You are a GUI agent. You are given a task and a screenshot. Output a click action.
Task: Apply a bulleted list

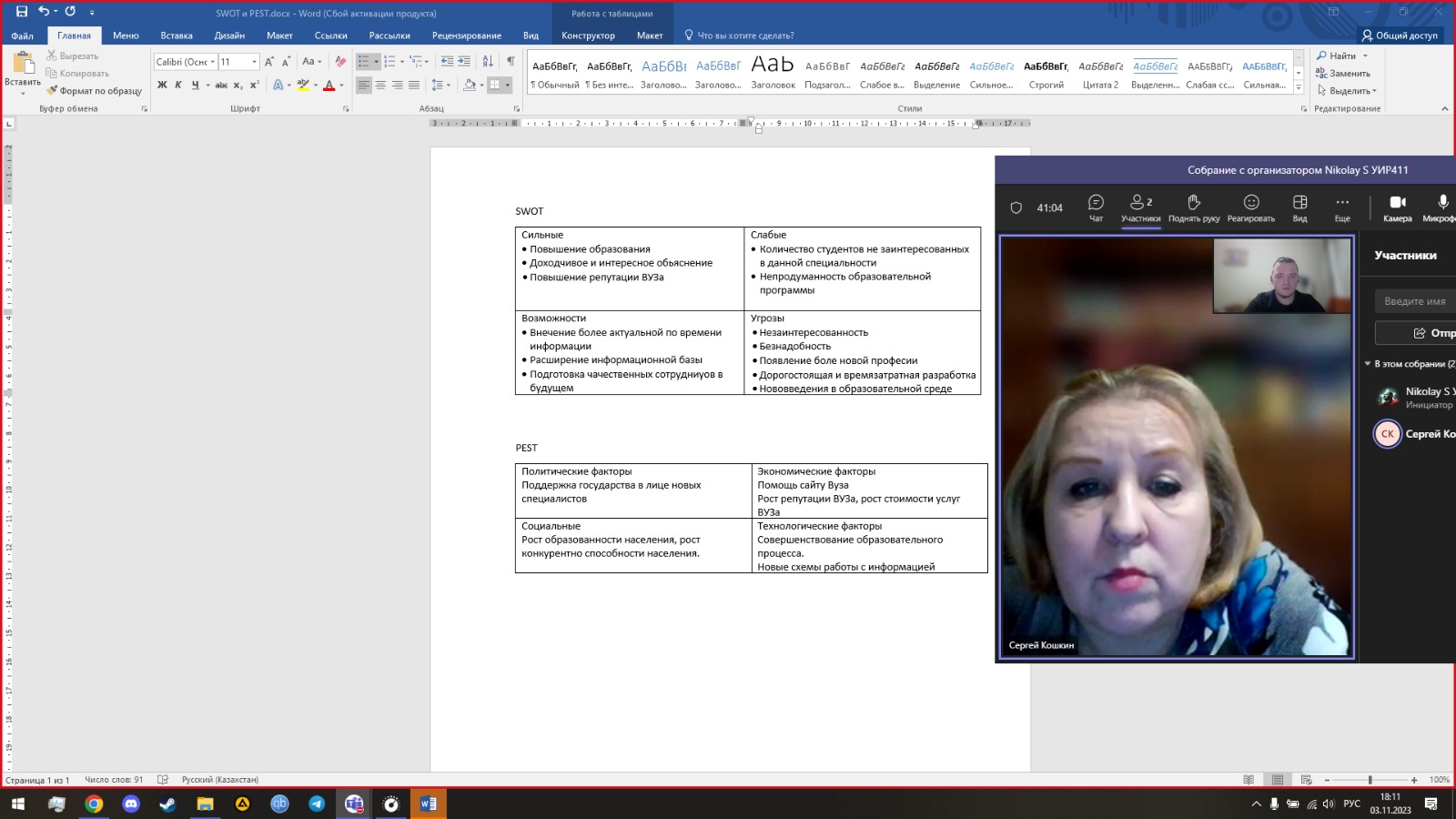pos(364,62)
